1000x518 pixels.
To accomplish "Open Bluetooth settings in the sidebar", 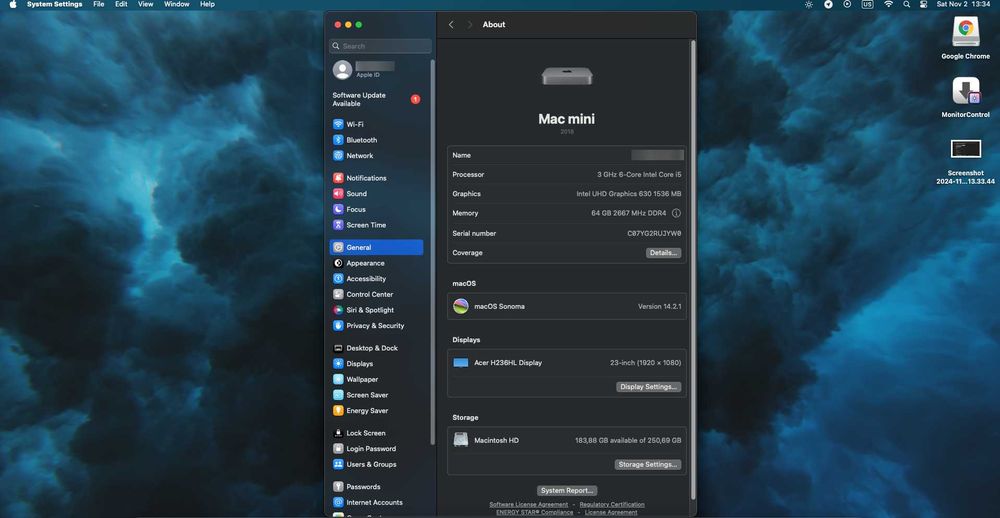I will 376,140.
